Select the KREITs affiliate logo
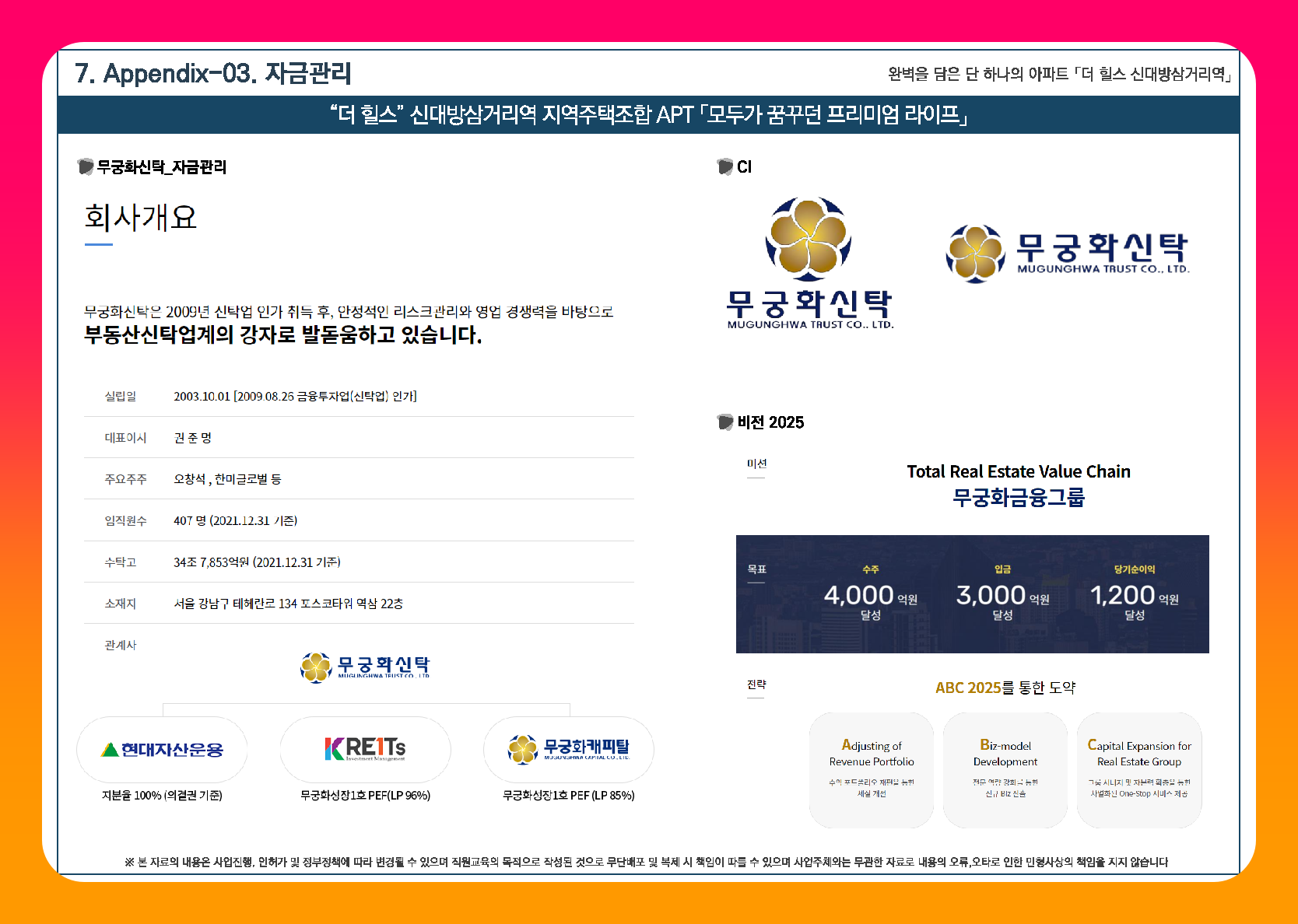 point(365,748)
